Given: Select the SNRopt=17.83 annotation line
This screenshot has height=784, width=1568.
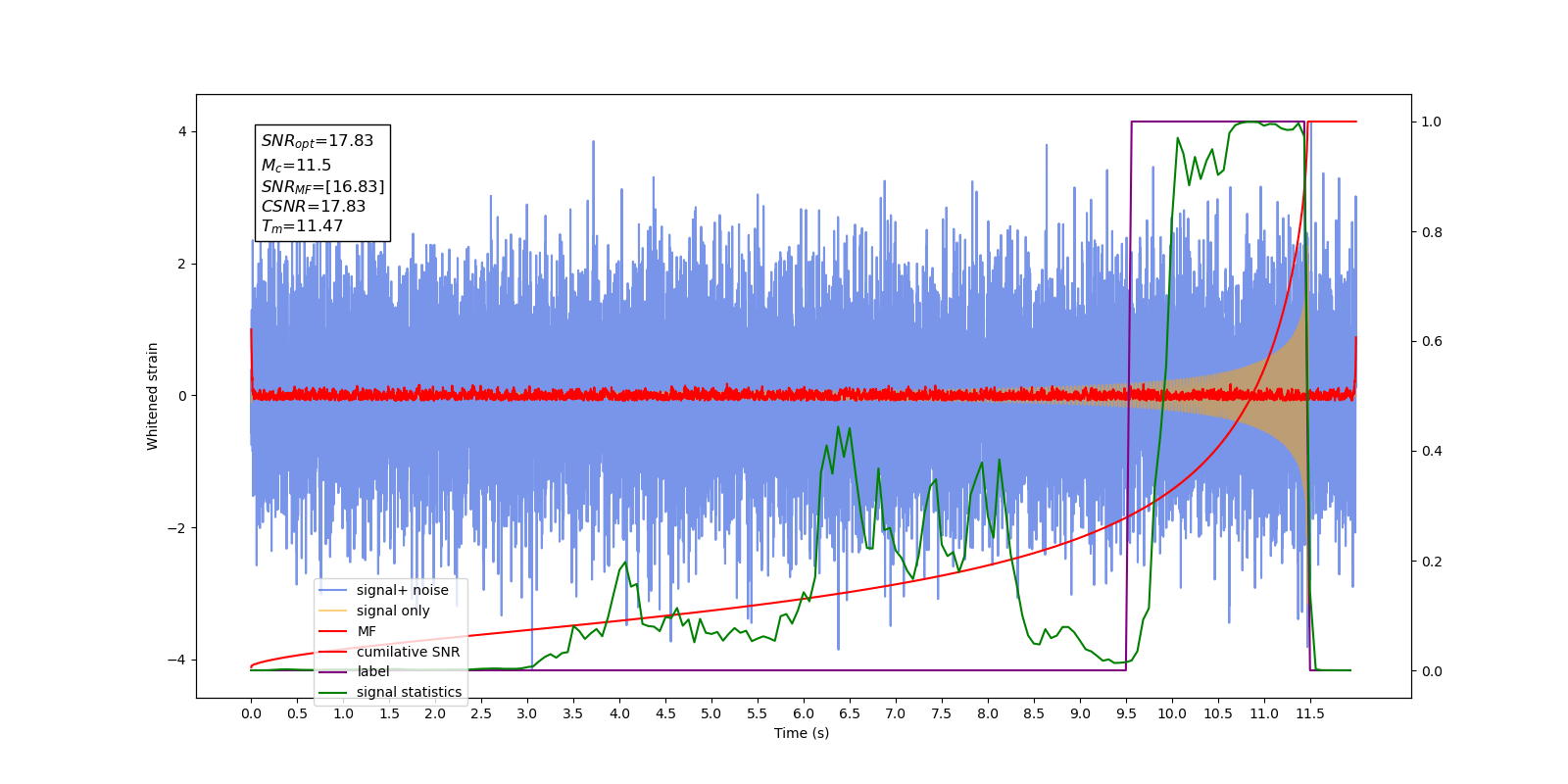Looking at the screenshot, I should pyautogui.click(x=318, y=141).
